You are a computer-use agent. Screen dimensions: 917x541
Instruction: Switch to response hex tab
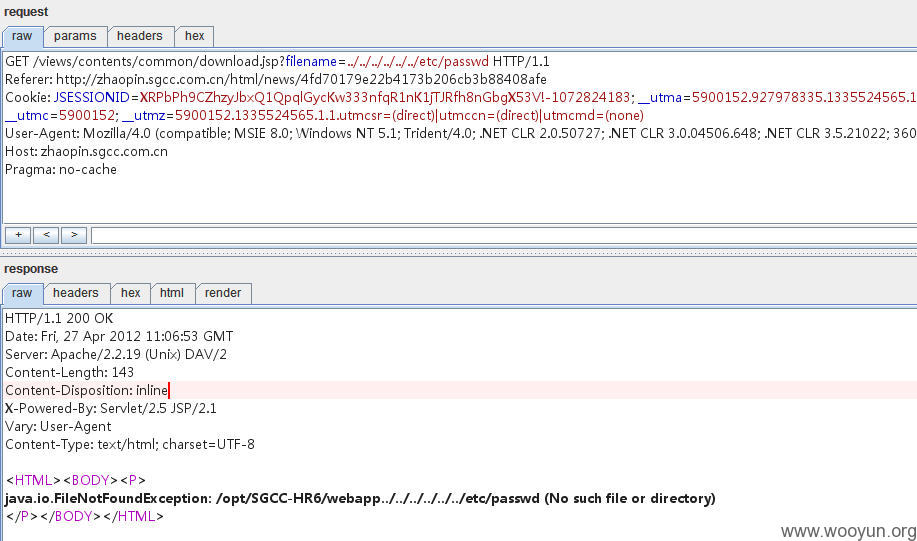tap(130, 293)
